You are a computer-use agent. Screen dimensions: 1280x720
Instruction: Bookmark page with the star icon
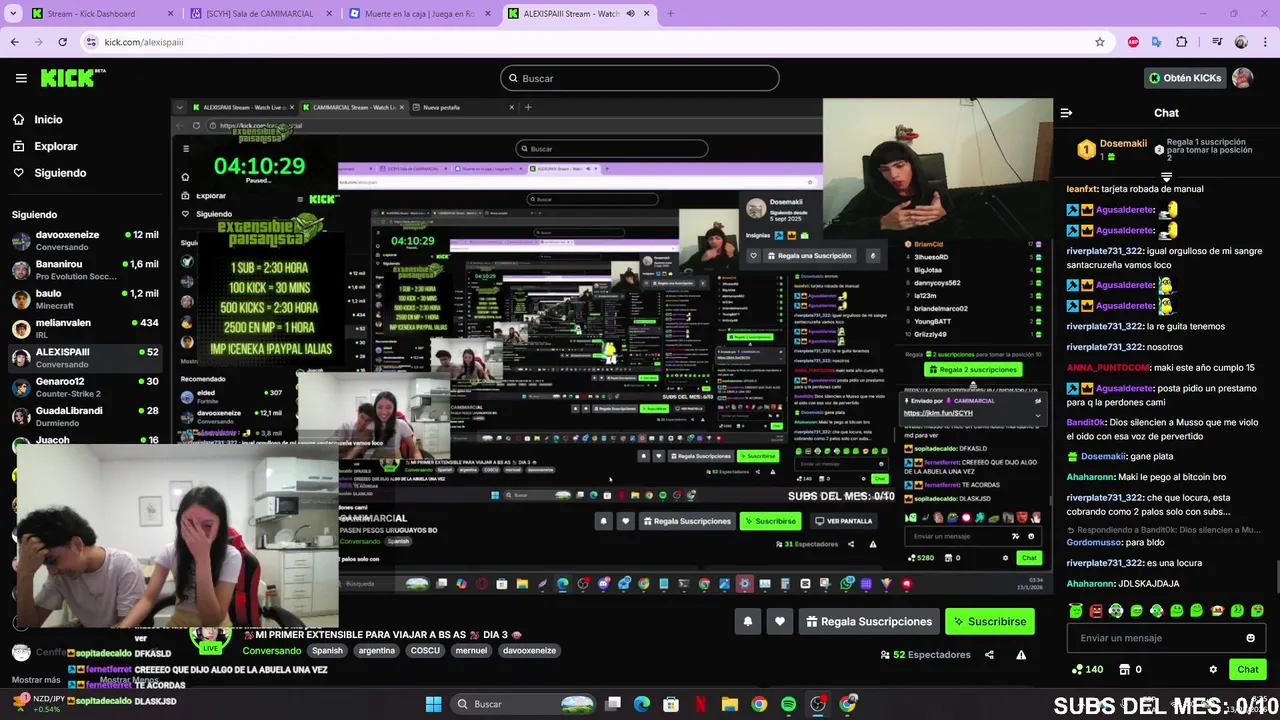(1100, 42)
